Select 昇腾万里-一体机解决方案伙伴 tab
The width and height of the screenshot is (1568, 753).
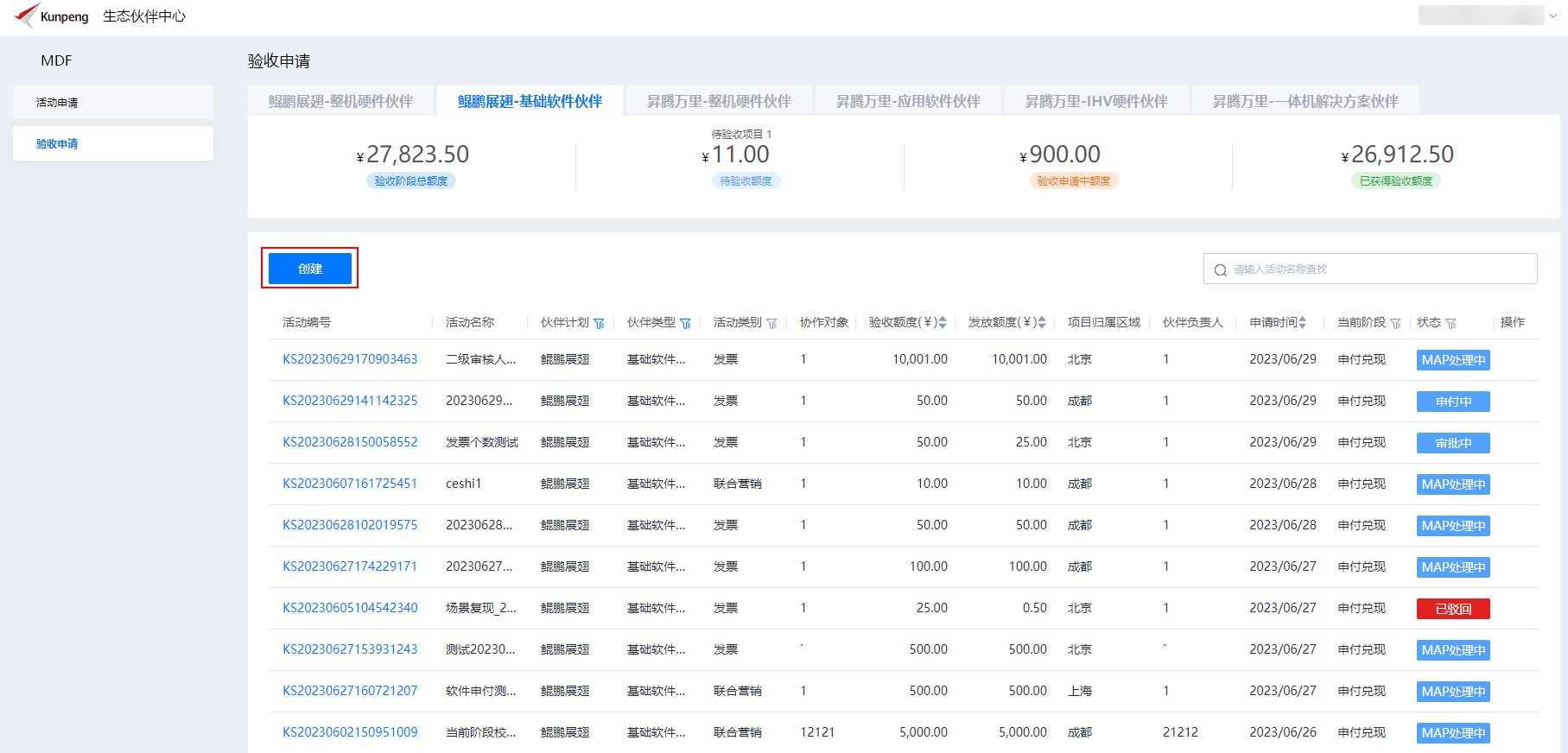coord(1305,101)
